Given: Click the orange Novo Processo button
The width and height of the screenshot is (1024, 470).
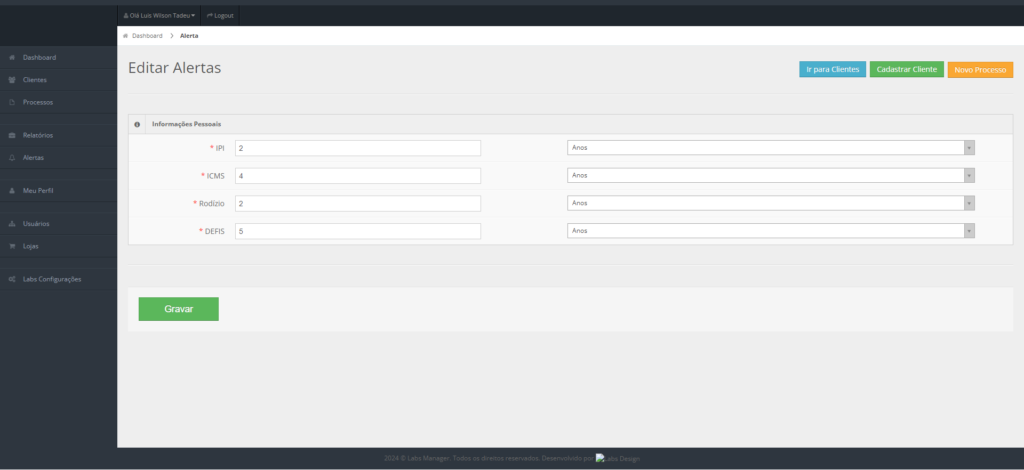Looking at the screenshot, I should (980, 69).
